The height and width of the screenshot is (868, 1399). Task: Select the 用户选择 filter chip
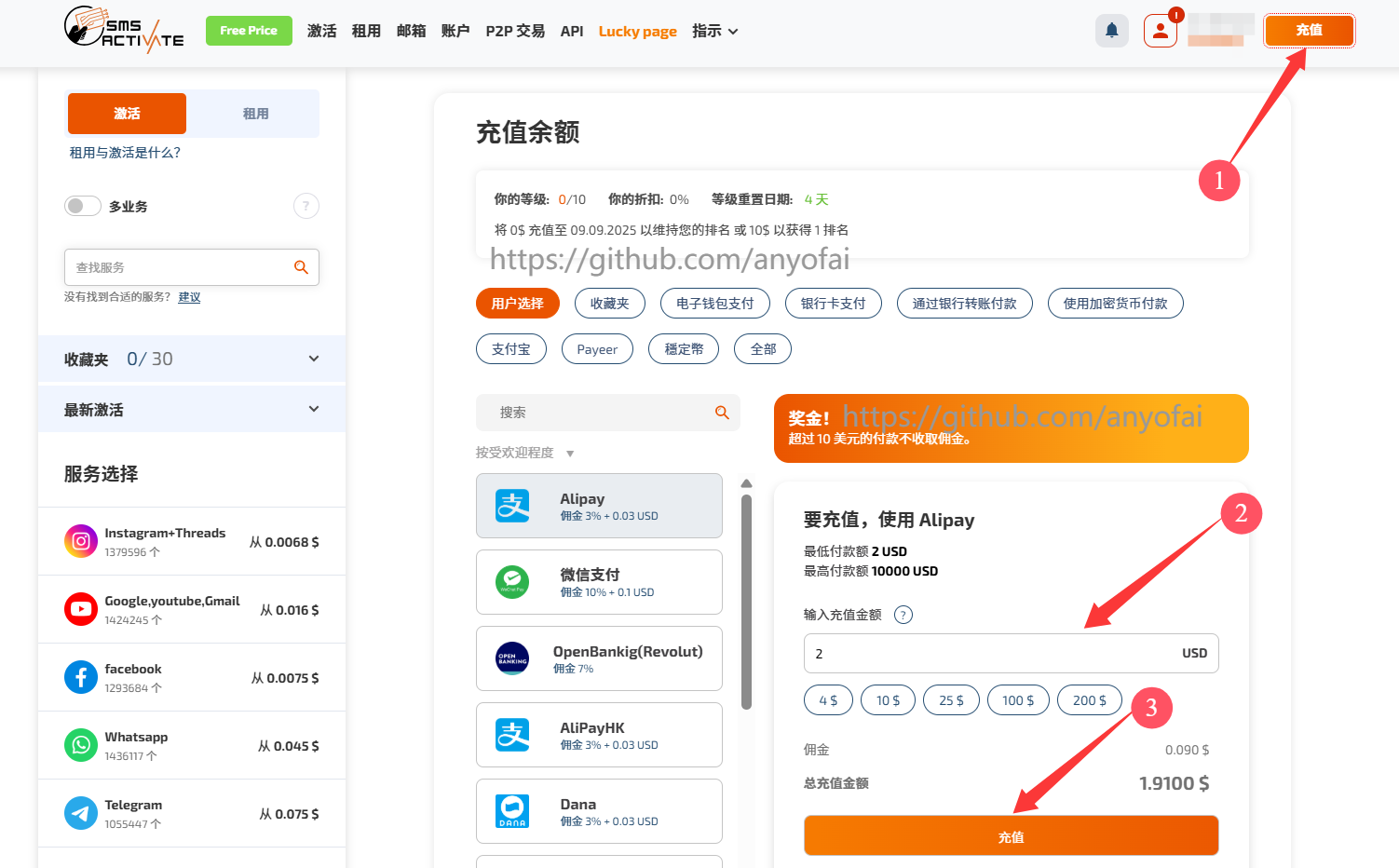point(517,304)
